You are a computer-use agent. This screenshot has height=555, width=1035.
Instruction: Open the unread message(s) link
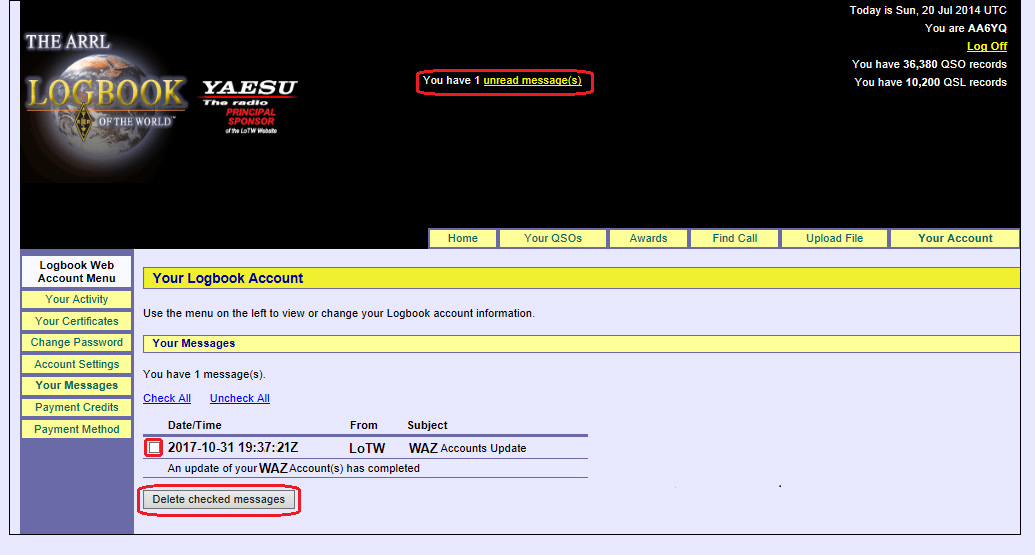point(532,80)
